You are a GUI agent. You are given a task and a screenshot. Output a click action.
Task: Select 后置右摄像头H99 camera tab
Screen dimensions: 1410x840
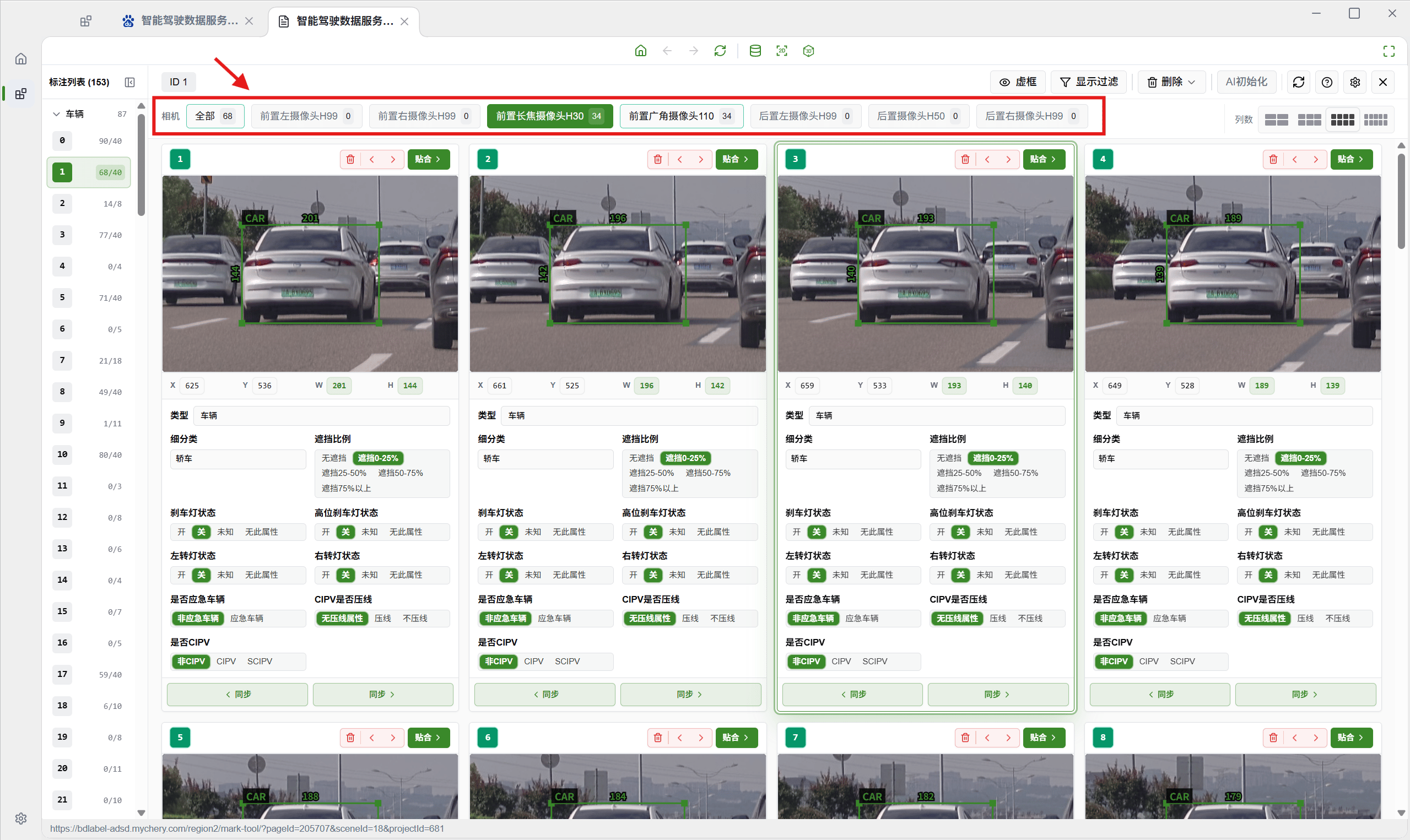(1031, 116)
